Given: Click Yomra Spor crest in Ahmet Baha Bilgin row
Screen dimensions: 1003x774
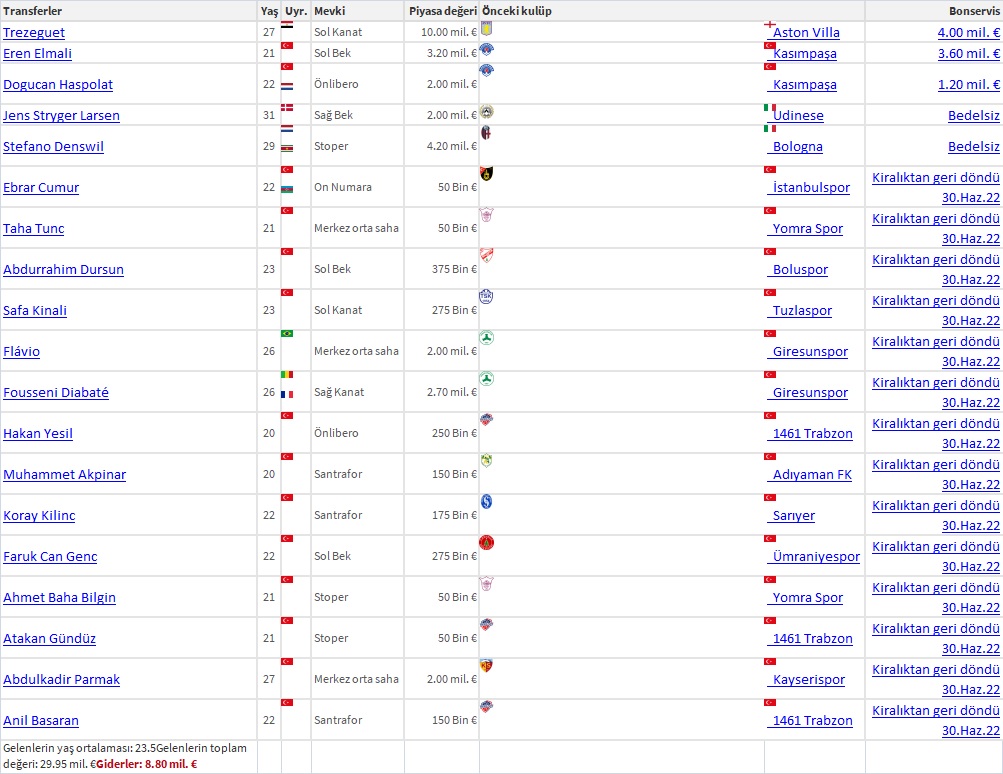Looking at the screenshot, I should pos(486,583).
